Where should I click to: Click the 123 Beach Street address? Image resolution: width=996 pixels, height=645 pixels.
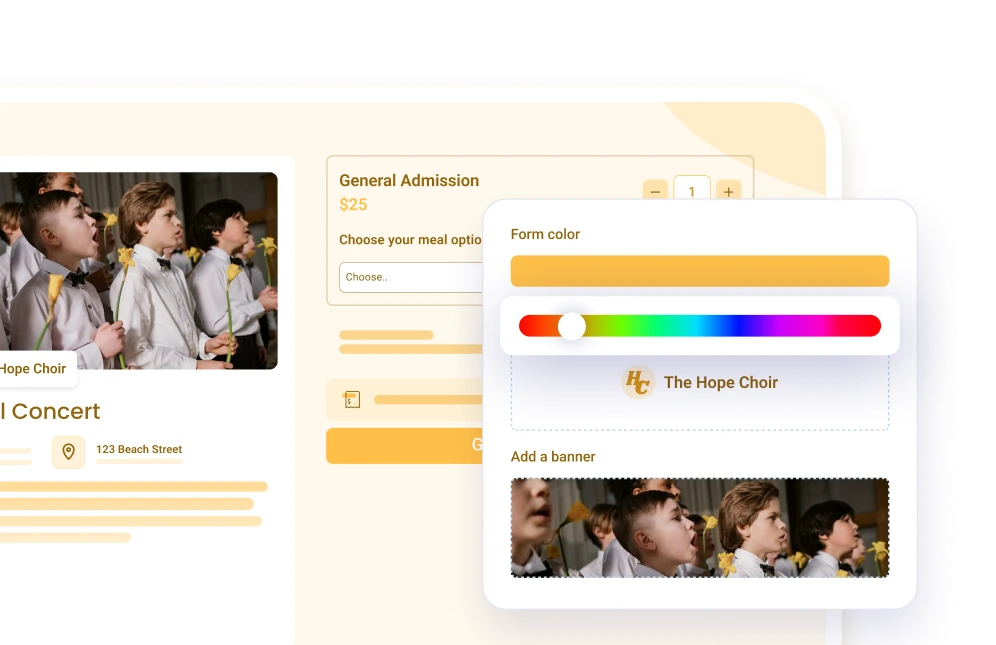coord(139,449)
